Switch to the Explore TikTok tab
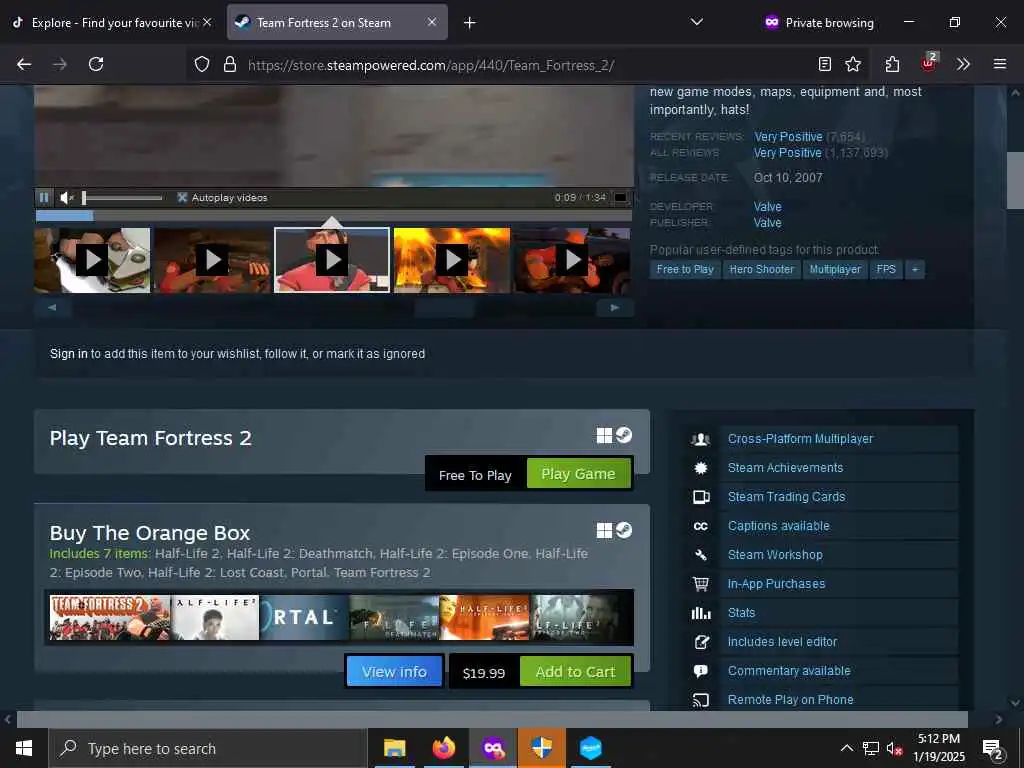Viewport: 1024px width, 768px height. click(x=111, y=22)
